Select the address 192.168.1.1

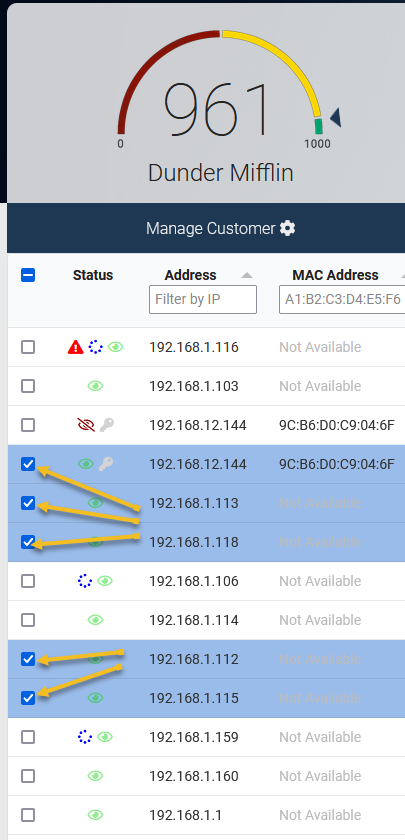(185, 815)
